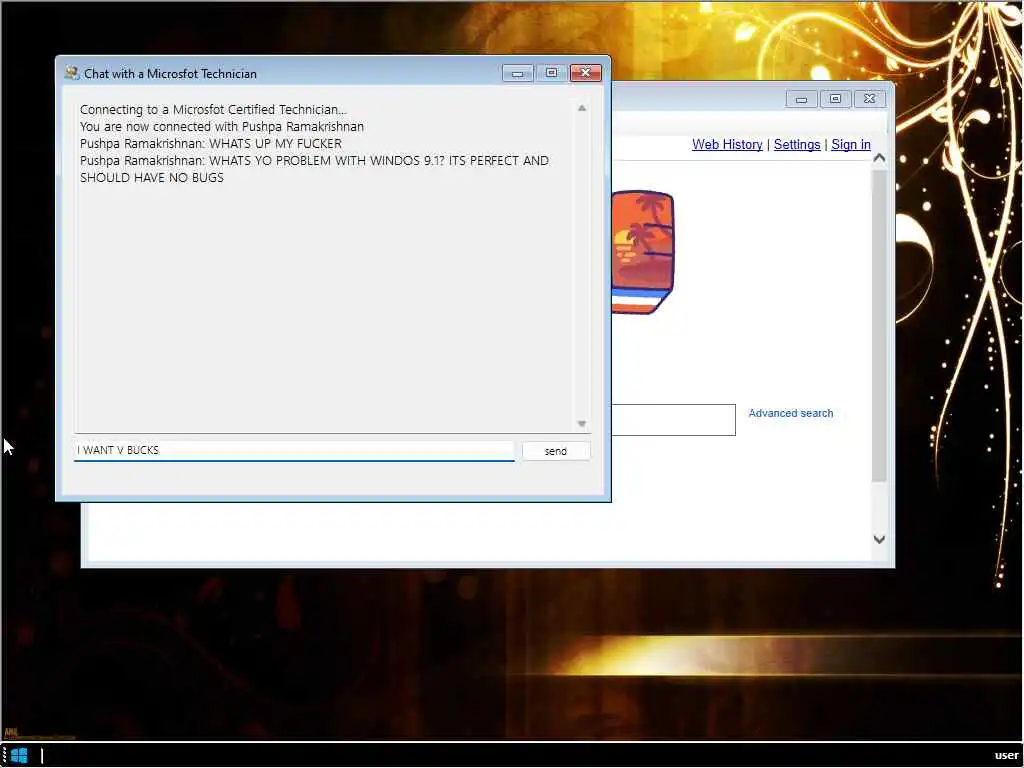The height and width of the screenshot is (768, 1024).
Task: Minimize the browser window behind the chat
Action: pyautogui.click(x=801, y=99)
